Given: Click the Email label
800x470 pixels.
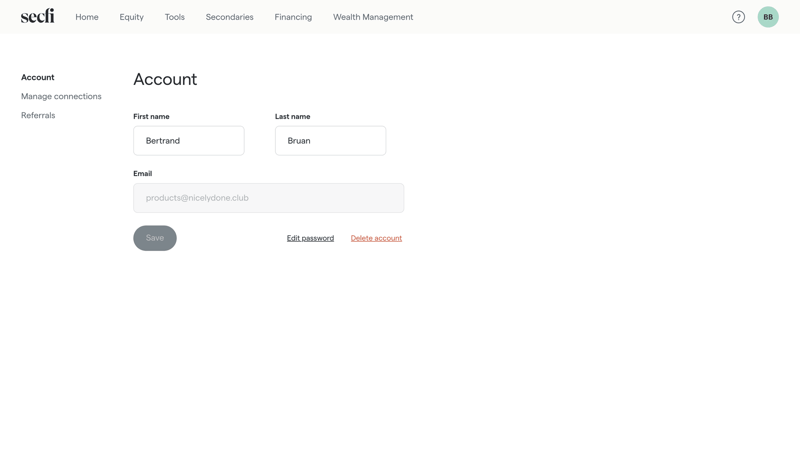Looking at the screenshot, I should click(x=143, y=174).
